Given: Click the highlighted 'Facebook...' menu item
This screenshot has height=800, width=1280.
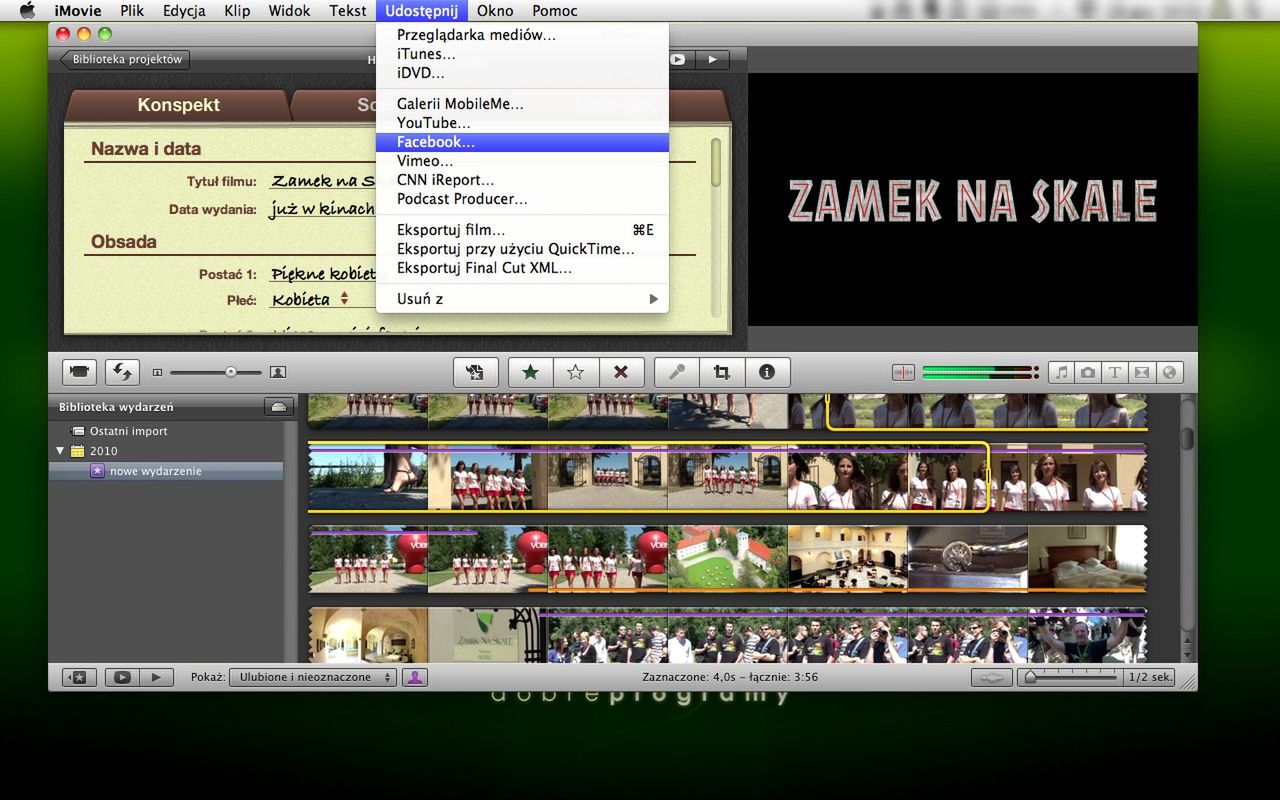Looking at the screenshot, I should [x=522, y=142].
